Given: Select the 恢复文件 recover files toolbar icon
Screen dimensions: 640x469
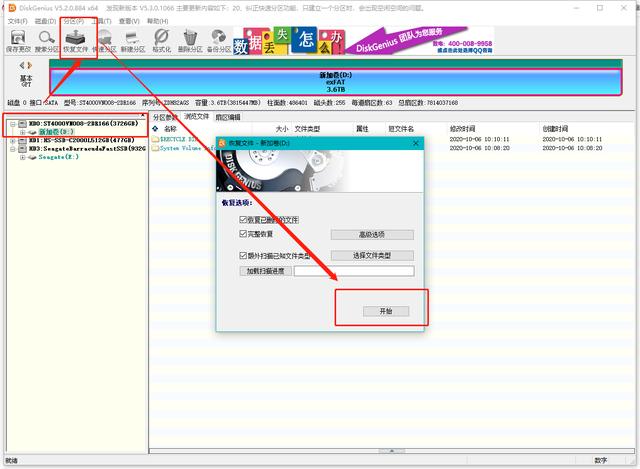Looking at the screenshot, I should 76,38.
